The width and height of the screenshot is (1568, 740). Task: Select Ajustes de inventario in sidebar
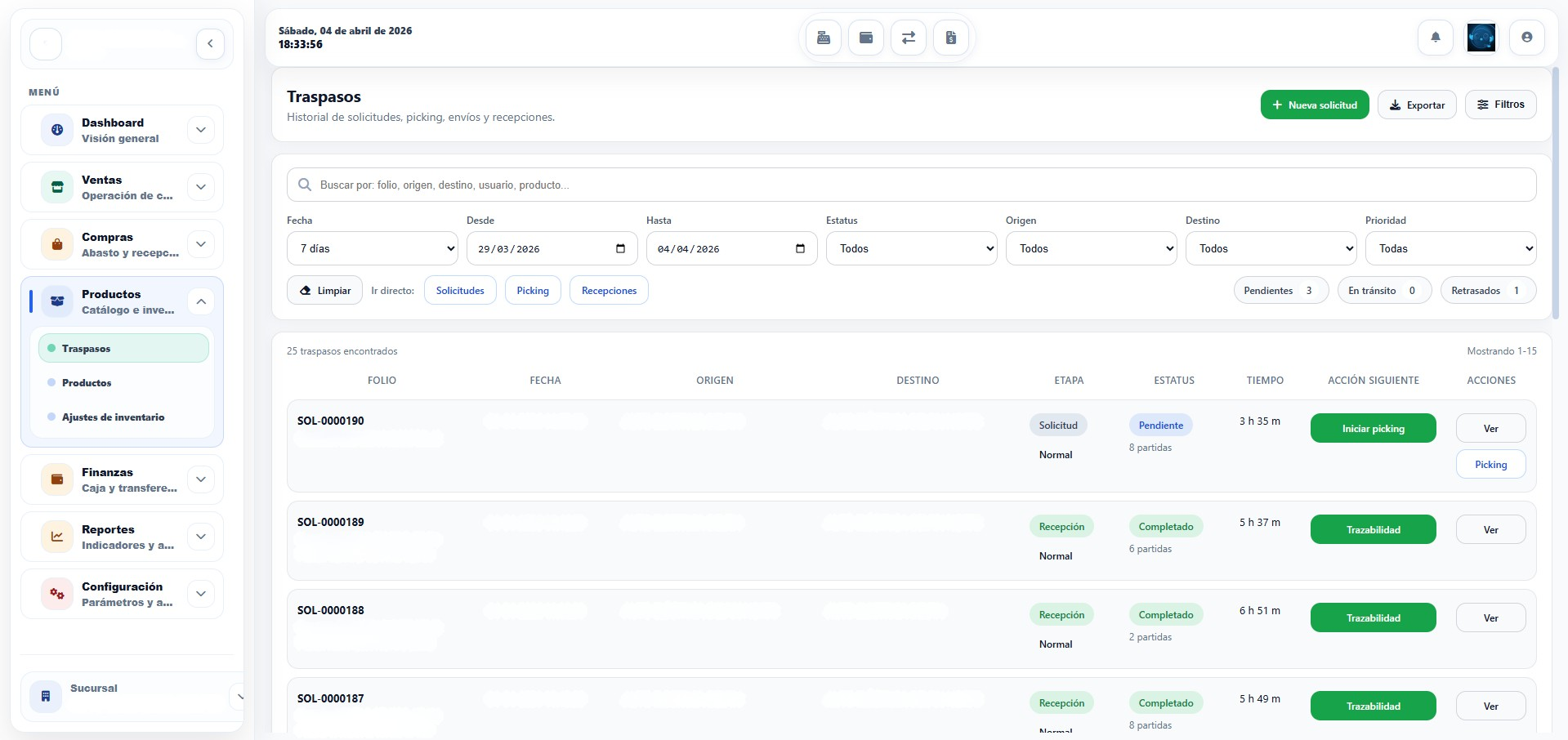pyautogui.click(x=113, y=417)
